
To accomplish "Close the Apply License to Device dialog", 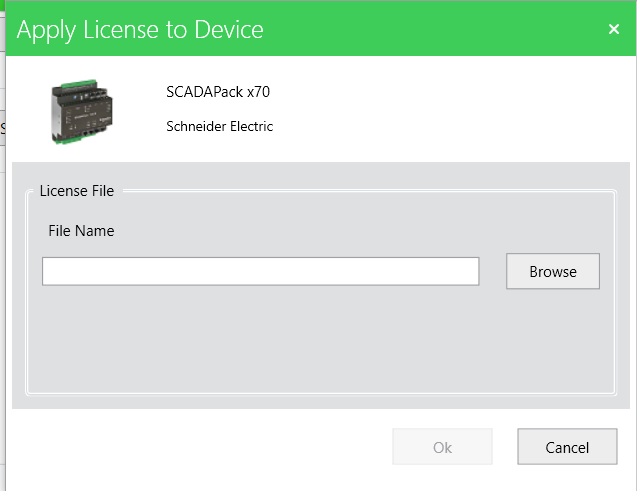I will pos(613,29).
